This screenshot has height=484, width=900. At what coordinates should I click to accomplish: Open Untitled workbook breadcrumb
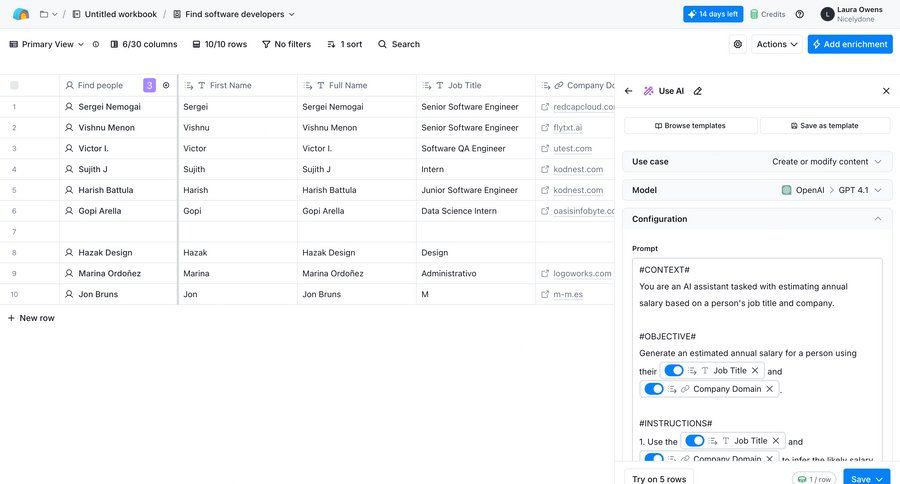click(x=115, y=14)
